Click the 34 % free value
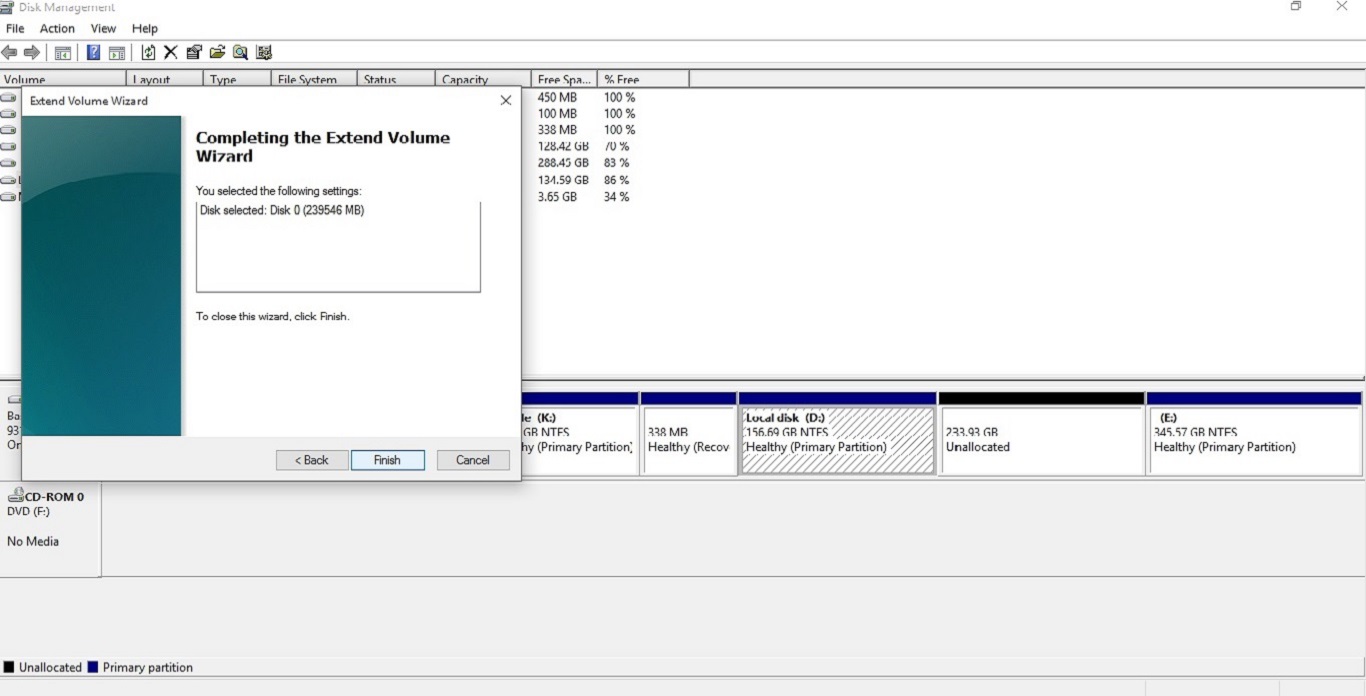The height and width of the screenshot is (696, 1366). pyautogui.click(x=616, y=197)
